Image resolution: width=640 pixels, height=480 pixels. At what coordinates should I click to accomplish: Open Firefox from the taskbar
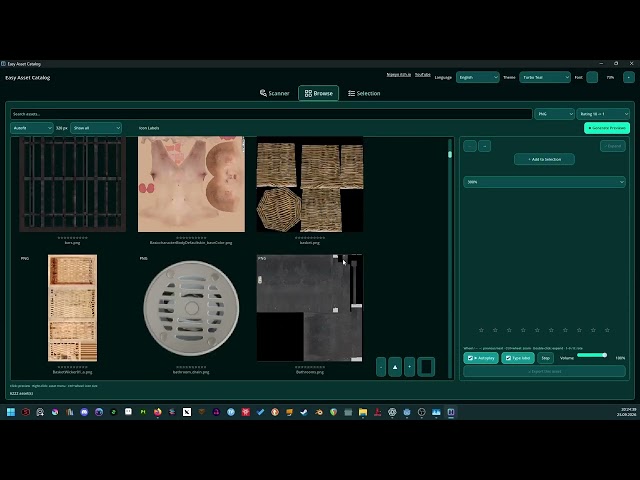(158, 412)
